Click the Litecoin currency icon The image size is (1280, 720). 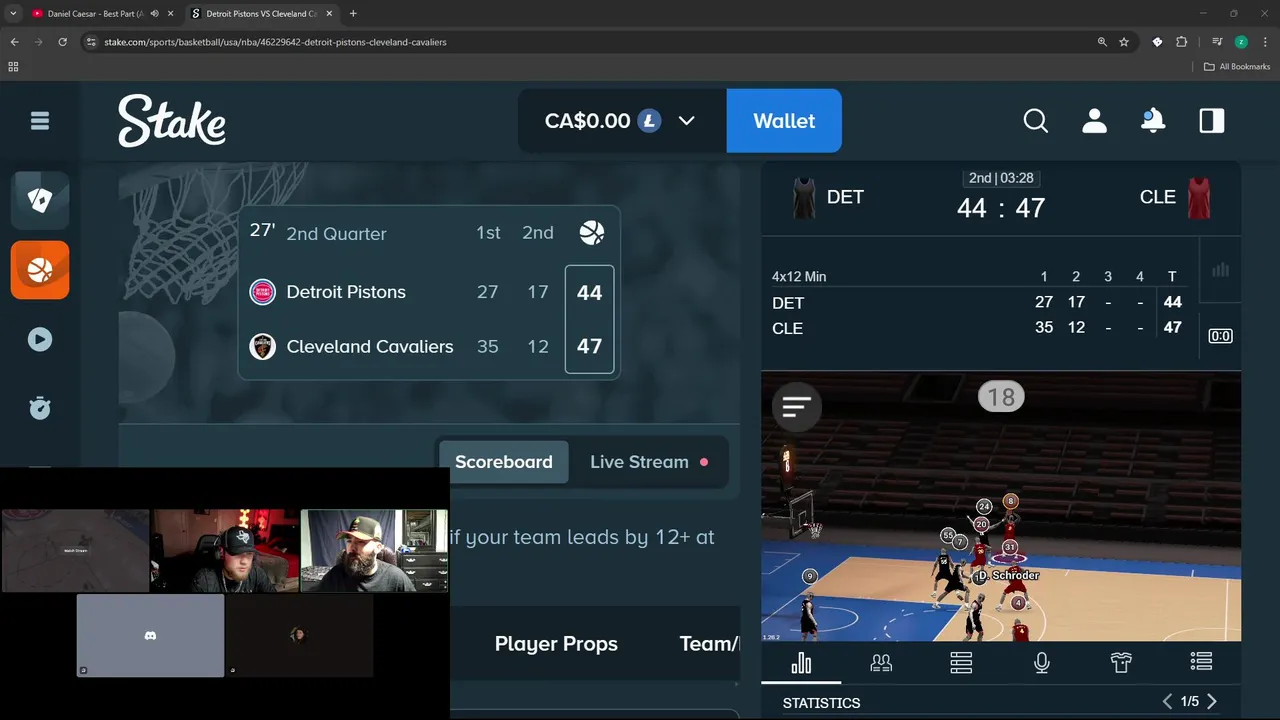click(x=650, y=121)
